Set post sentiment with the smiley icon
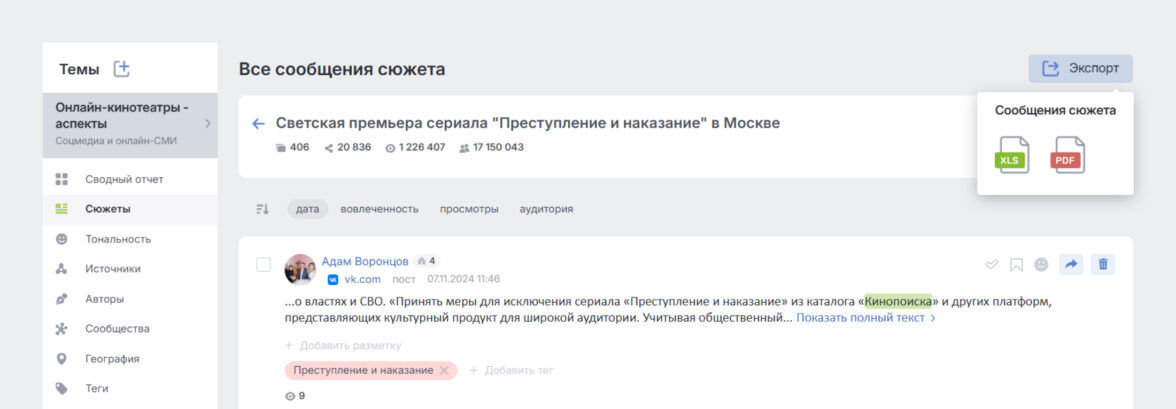Screen dimensions: 1176x409 [x=1041, y=264]
